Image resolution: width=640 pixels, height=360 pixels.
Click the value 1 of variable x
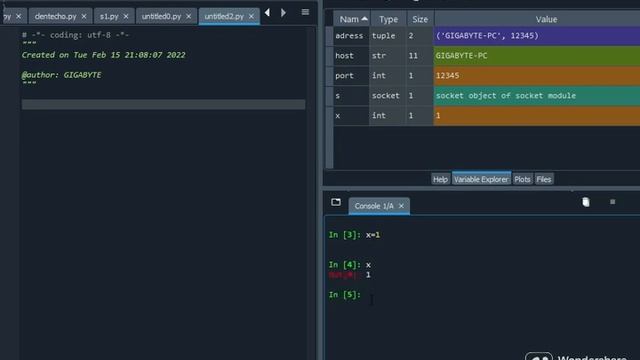click(536, 116)
